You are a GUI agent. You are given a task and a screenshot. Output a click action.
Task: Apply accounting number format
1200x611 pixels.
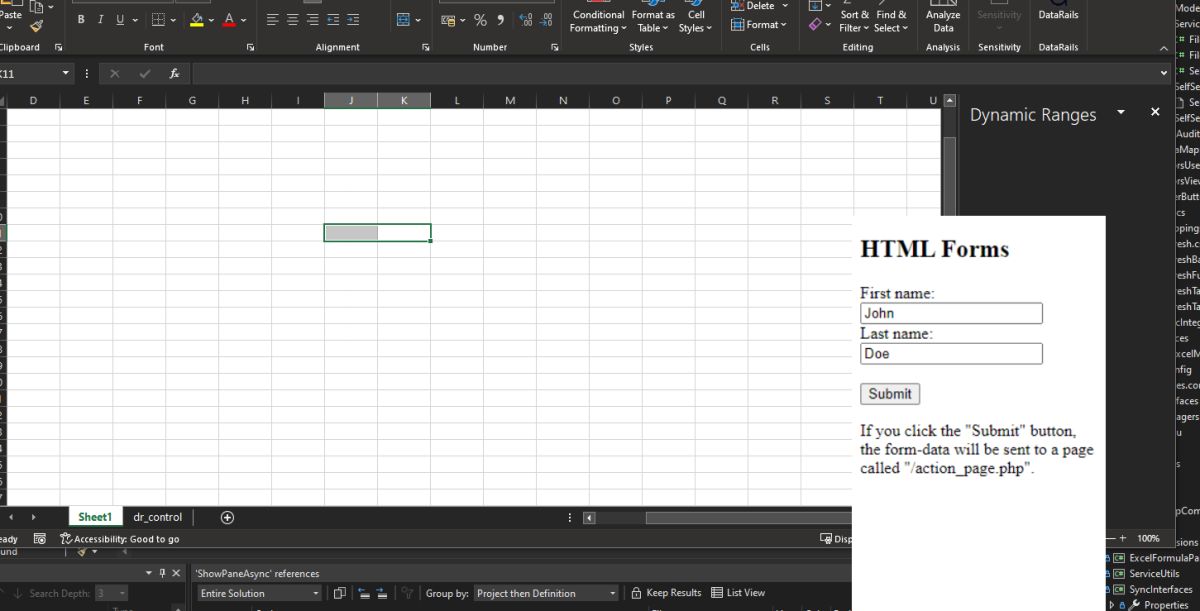[448, 20]
